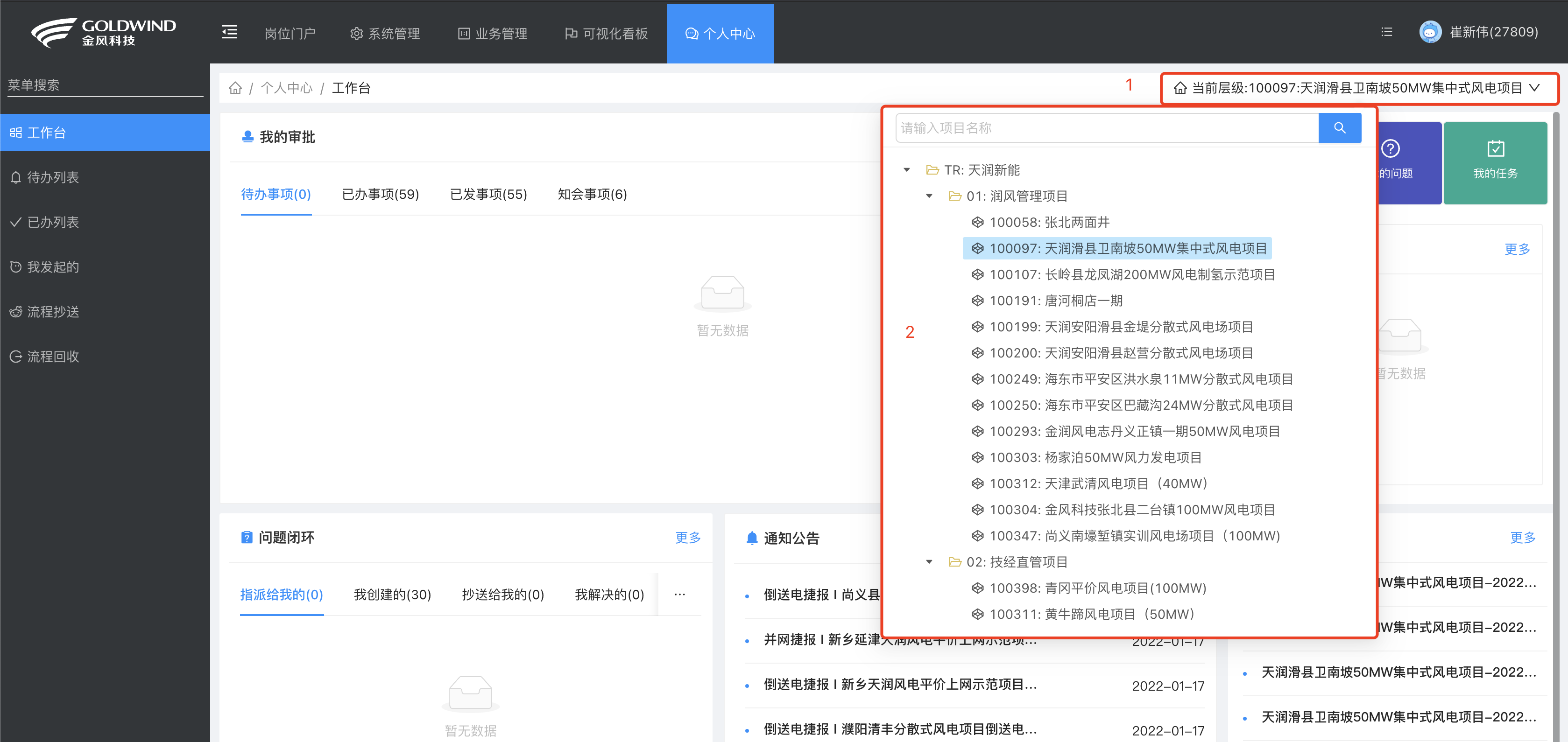Open the 系统管理 top menu
The width and height of the screenshot is (1568, 742).
tap(385, 34)
